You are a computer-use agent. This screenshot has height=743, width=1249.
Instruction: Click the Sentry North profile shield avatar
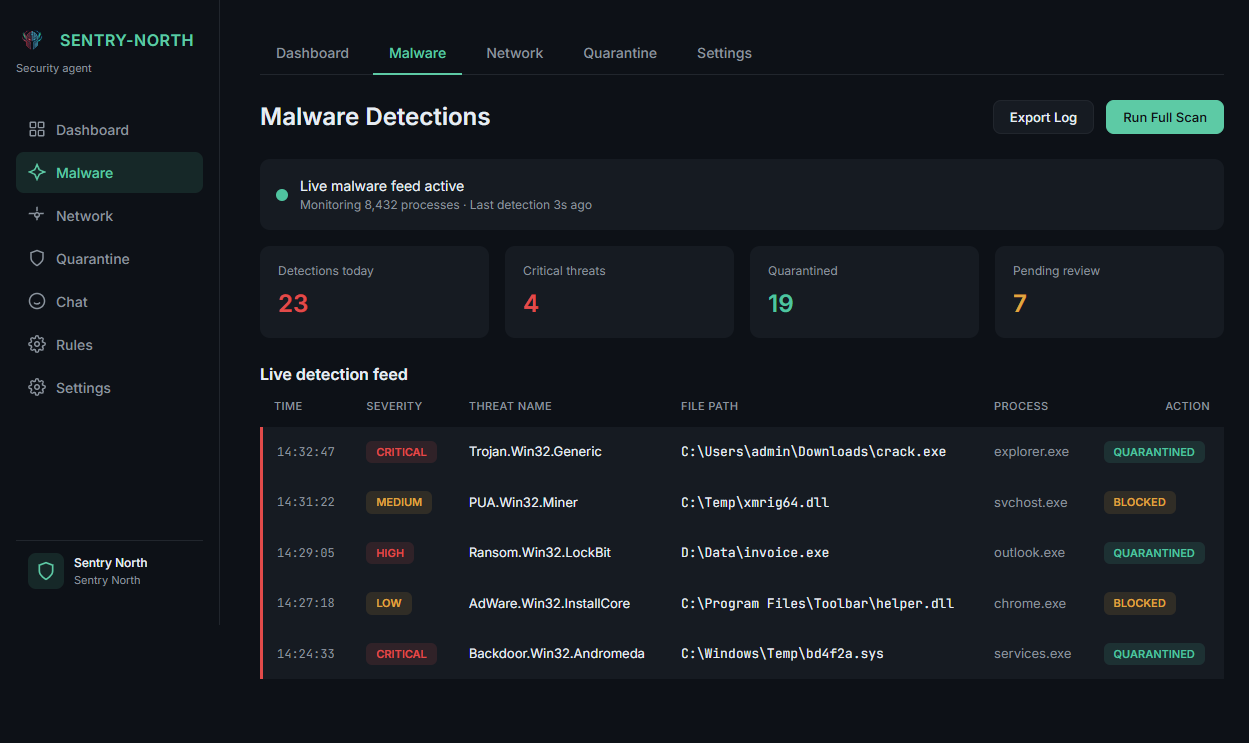(46, 571)
